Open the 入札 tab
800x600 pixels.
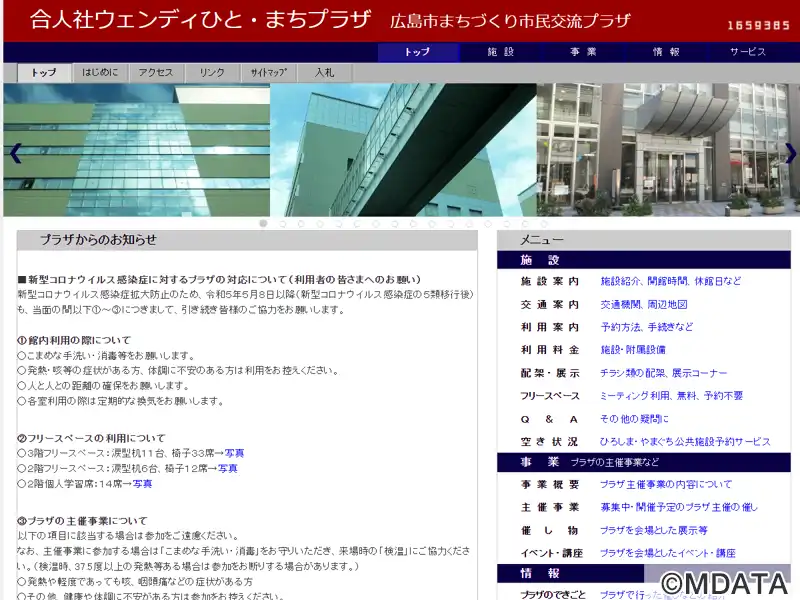[324, 72]
